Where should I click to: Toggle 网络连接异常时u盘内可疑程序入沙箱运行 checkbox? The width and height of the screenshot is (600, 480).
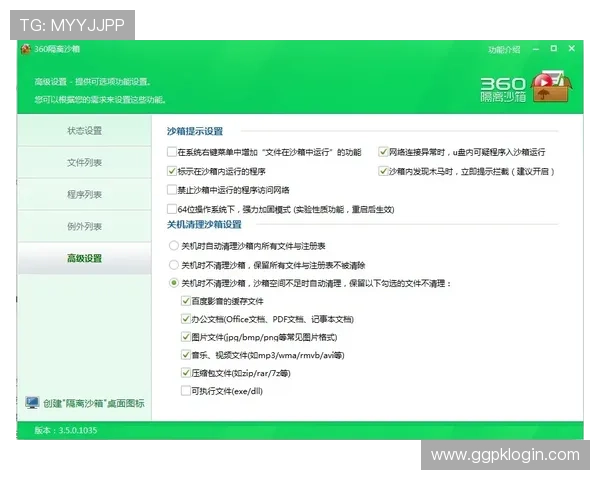pos(383,152)
